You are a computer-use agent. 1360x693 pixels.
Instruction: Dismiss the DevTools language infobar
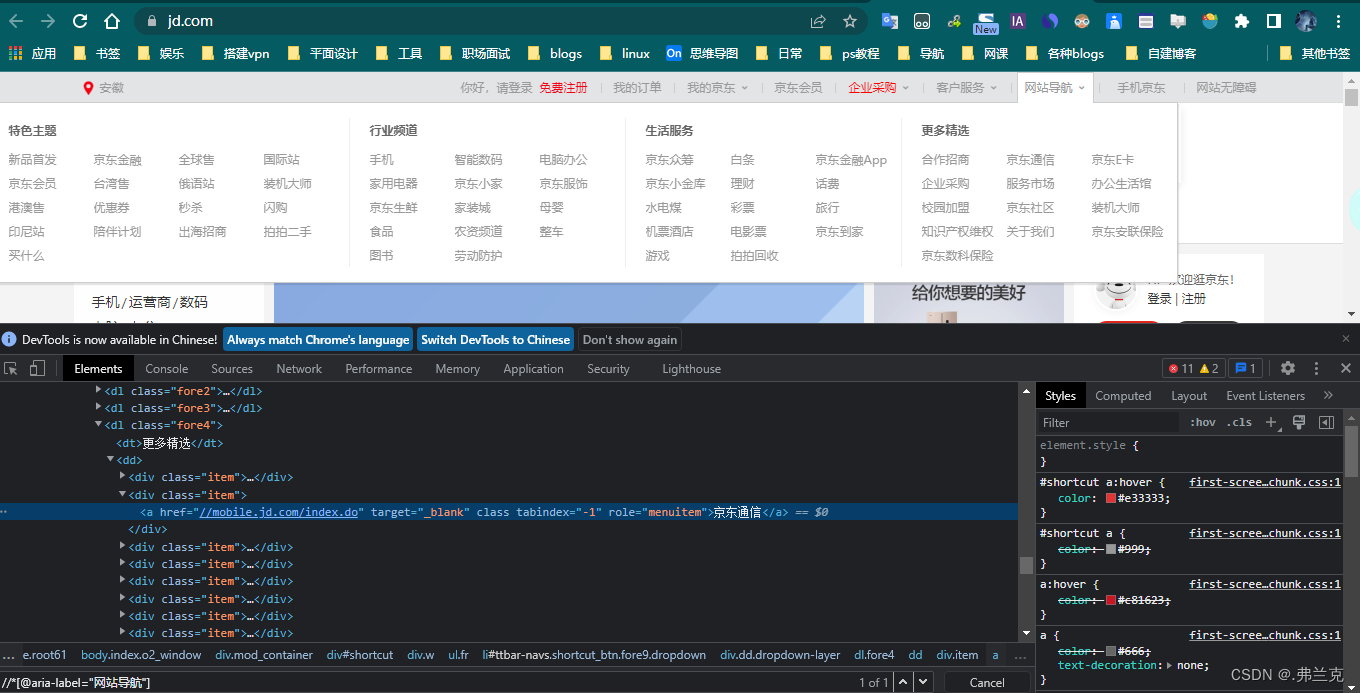[x=1346, y=339]
